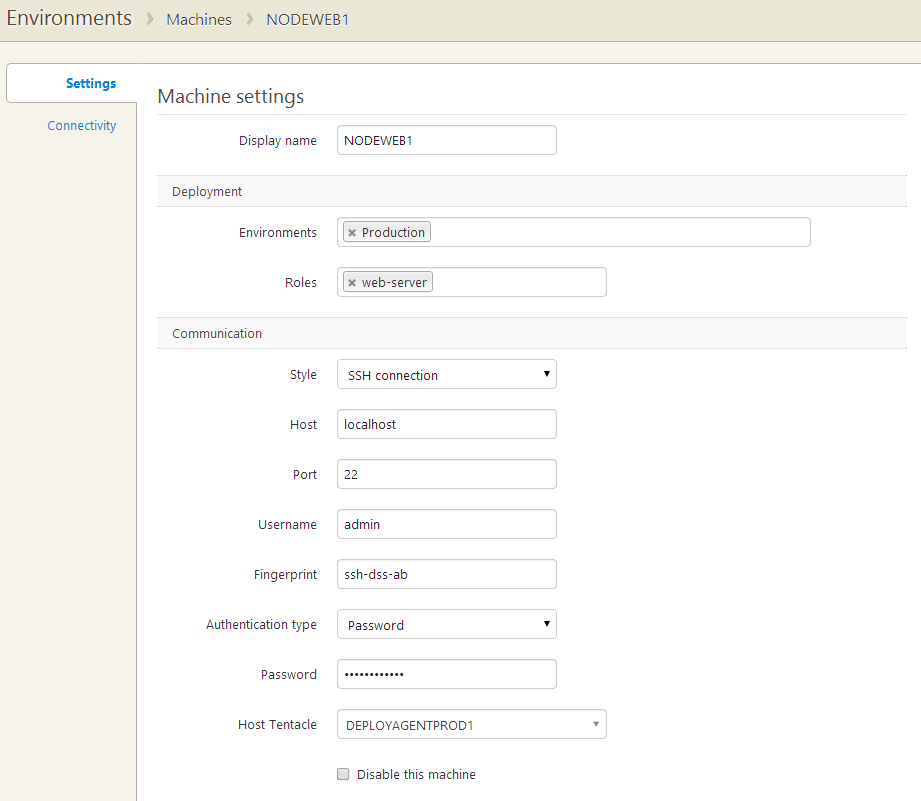
Task: Click the Password input field
Action: pyautogui.click(x=446, y=673)
